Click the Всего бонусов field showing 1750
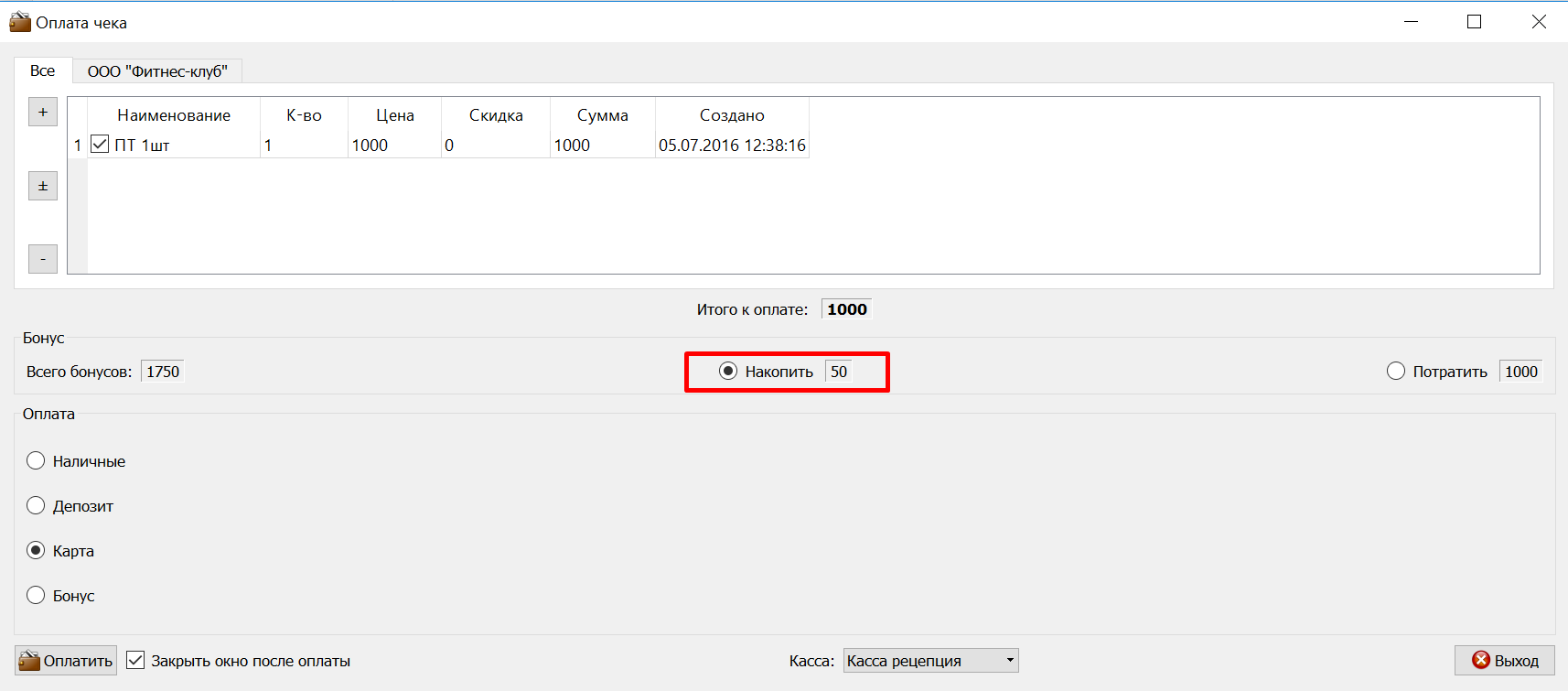 [x=163, y=372]
